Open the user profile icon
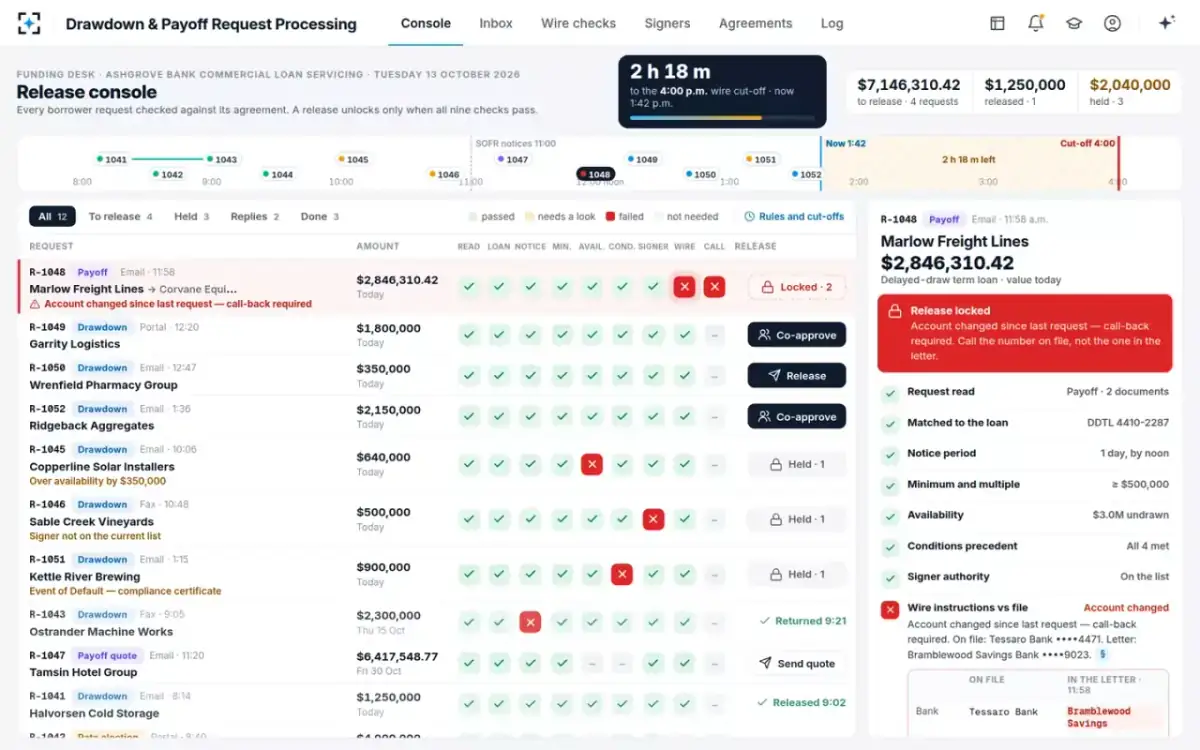Image resolution: width=1200 pixels, height=750 pixels. 1112,23
